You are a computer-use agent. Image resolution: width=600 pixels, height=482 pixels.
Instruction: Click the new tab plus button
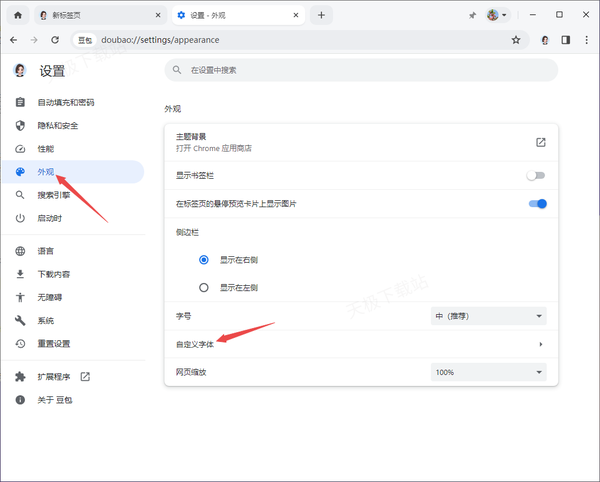coord(321,16)
